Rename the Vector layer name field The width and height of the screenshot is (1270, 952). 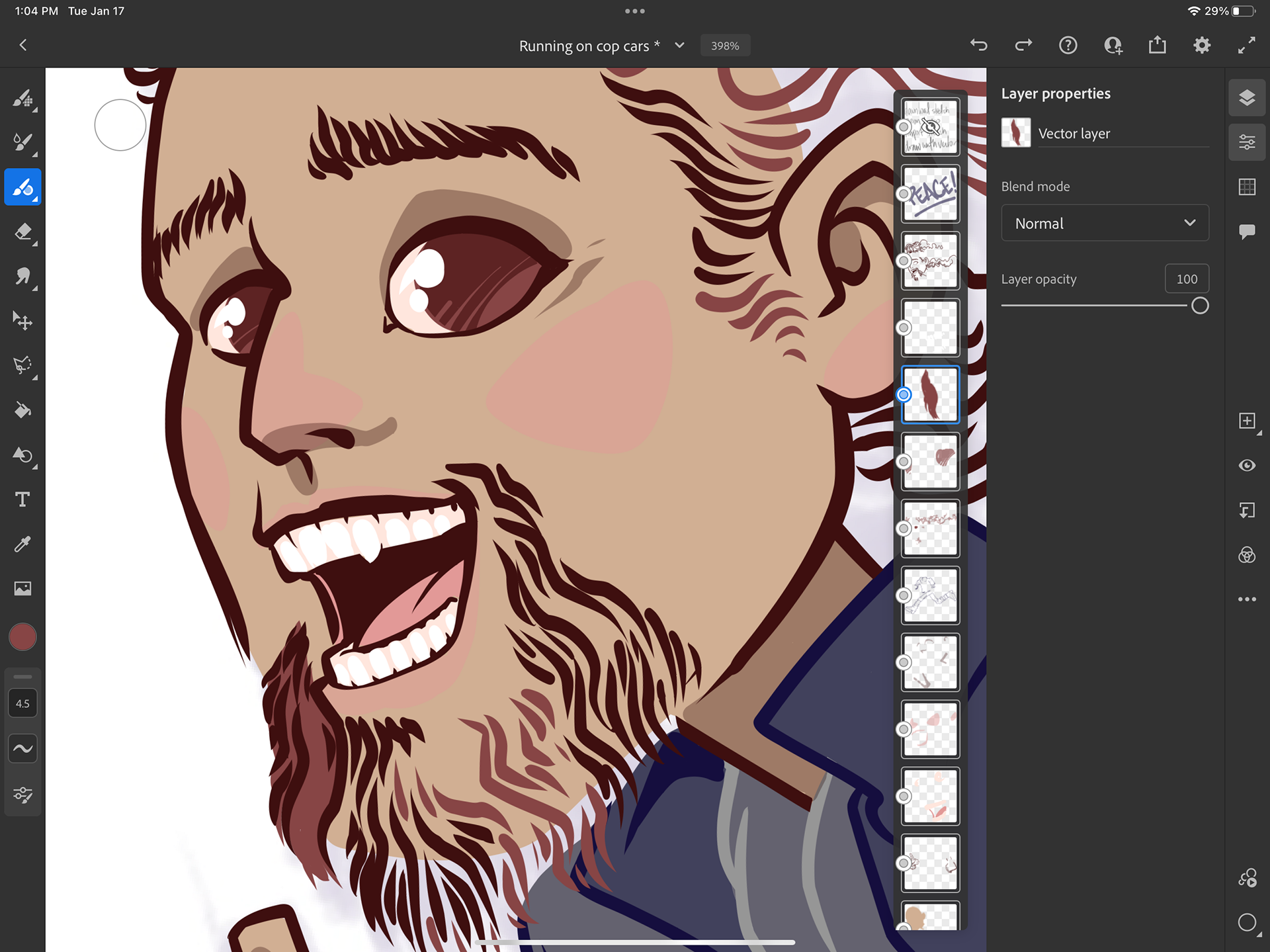point(1123,134)
